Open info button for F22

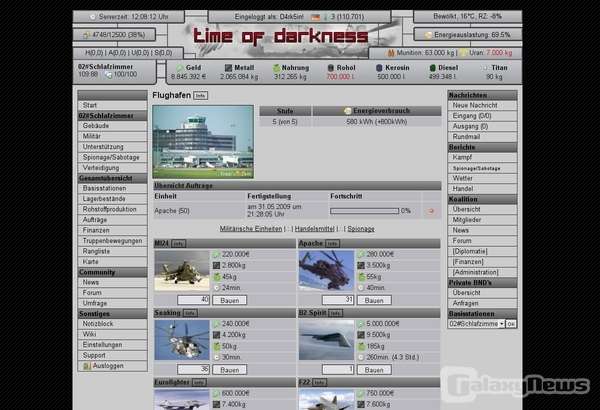point(319,382)
